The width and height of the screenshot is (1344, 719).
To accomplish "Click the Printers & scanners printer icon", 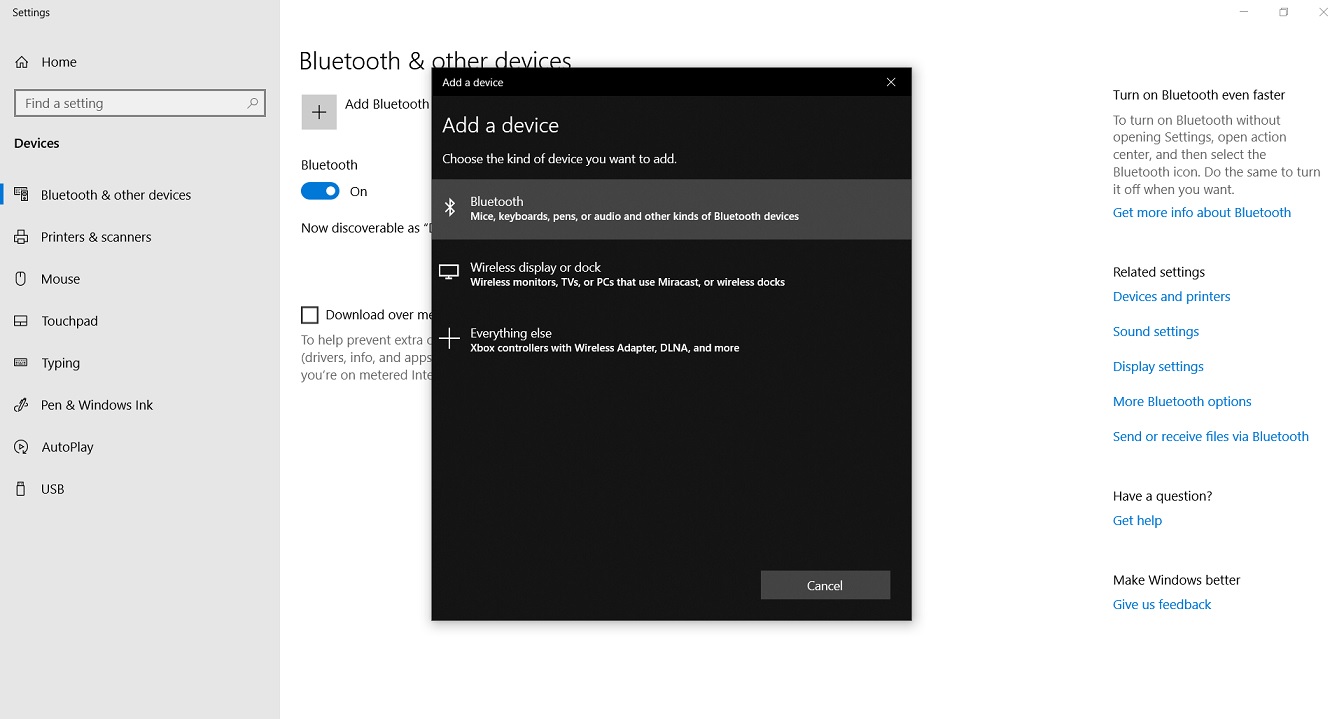I will coord(22,237).
